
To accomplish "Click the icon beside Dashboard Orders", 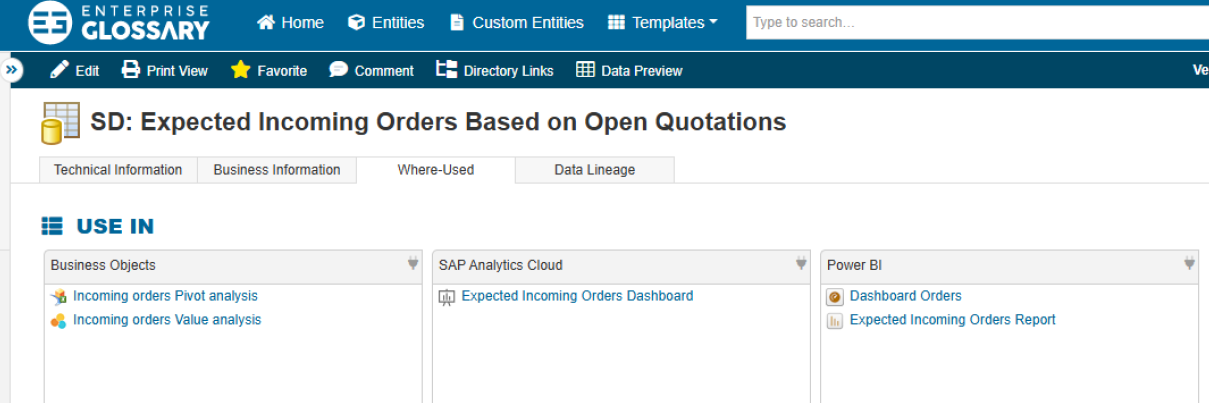I will point(835,297).
